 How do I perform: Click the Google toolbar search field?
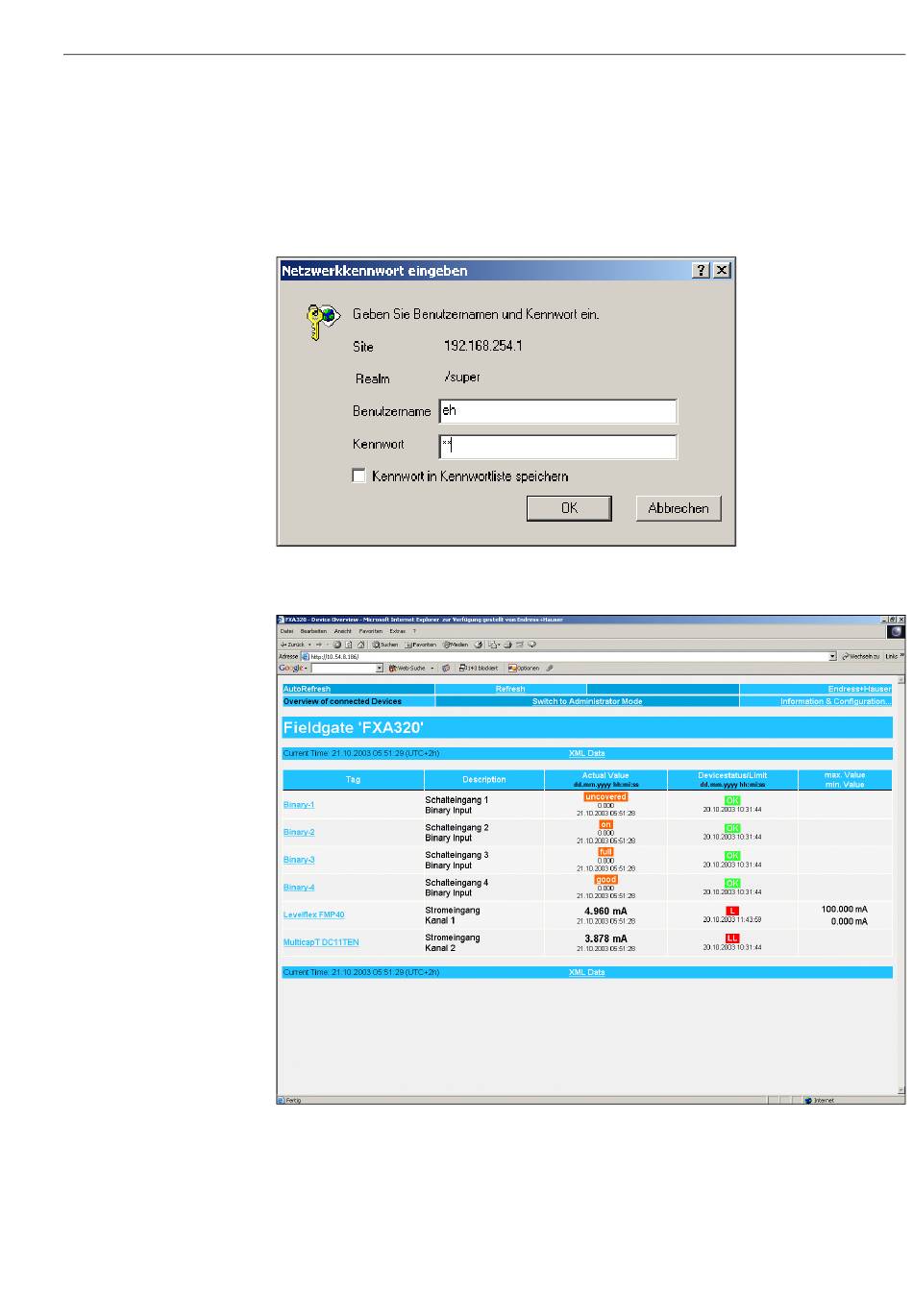(x=346, y=668)
